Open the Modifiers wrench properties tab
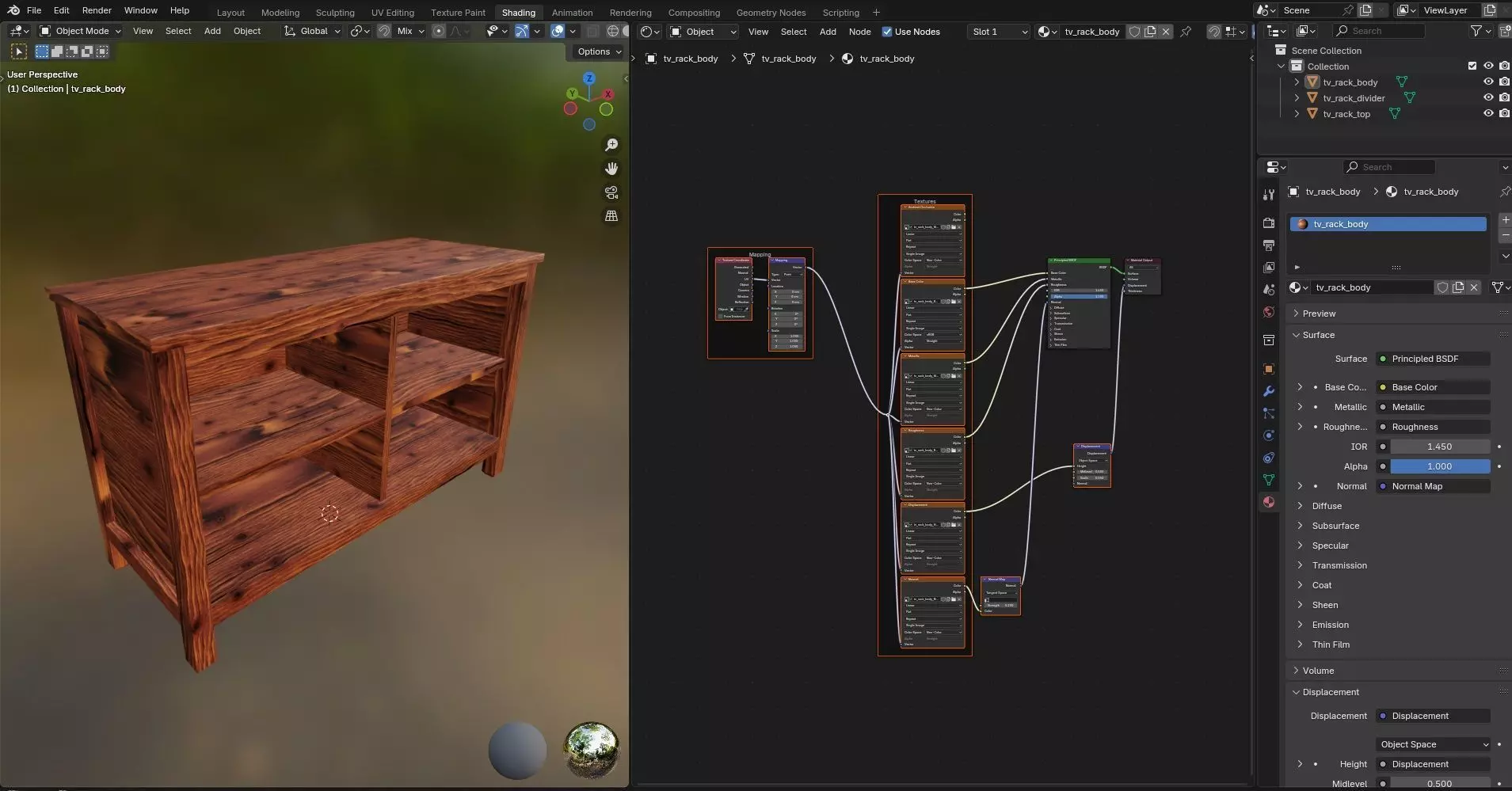The image size is (1512, 791). click(1269, 391)
